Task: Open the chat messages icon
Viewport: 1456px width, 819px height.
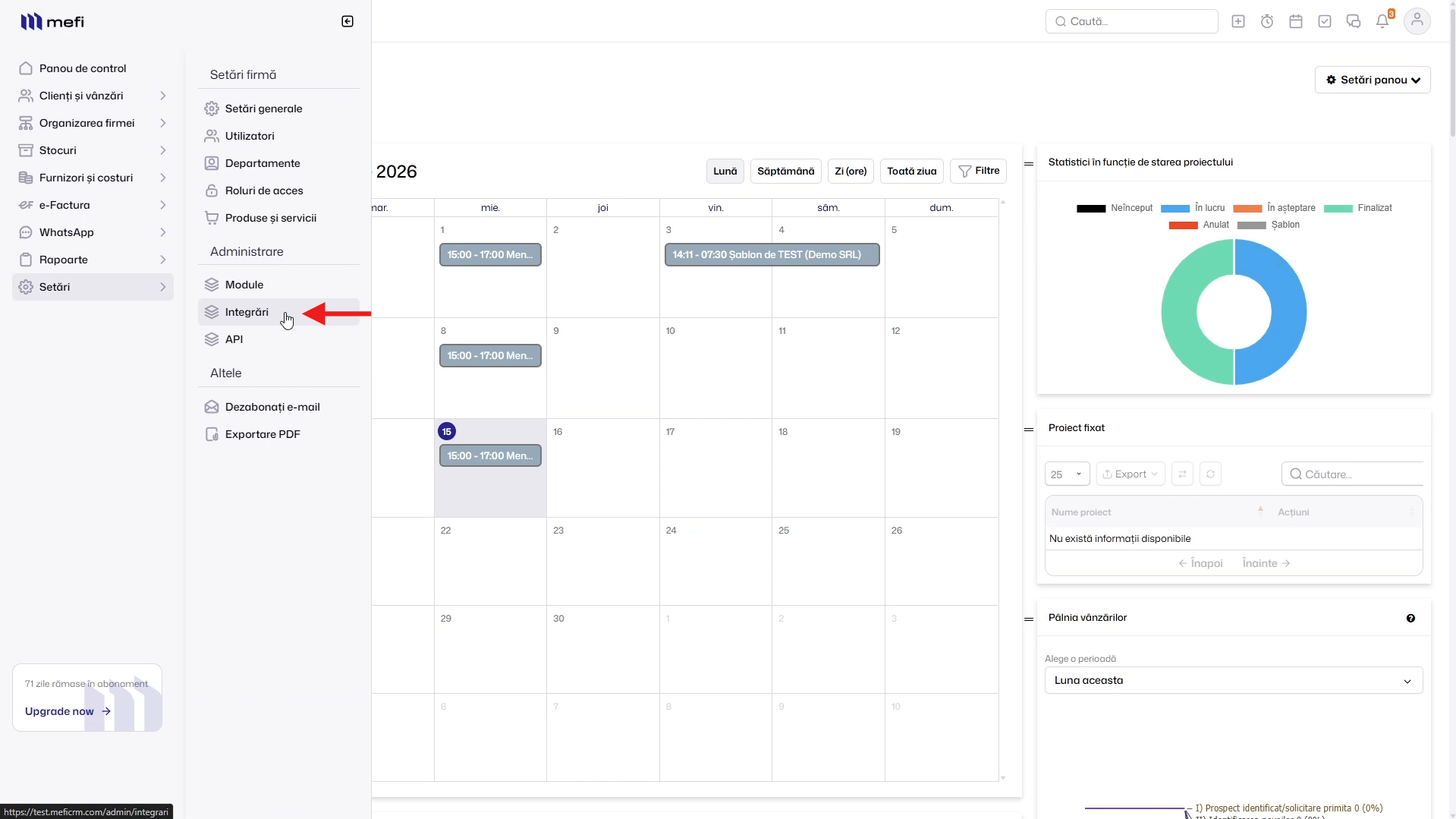Action: [x=1354, y=21]
